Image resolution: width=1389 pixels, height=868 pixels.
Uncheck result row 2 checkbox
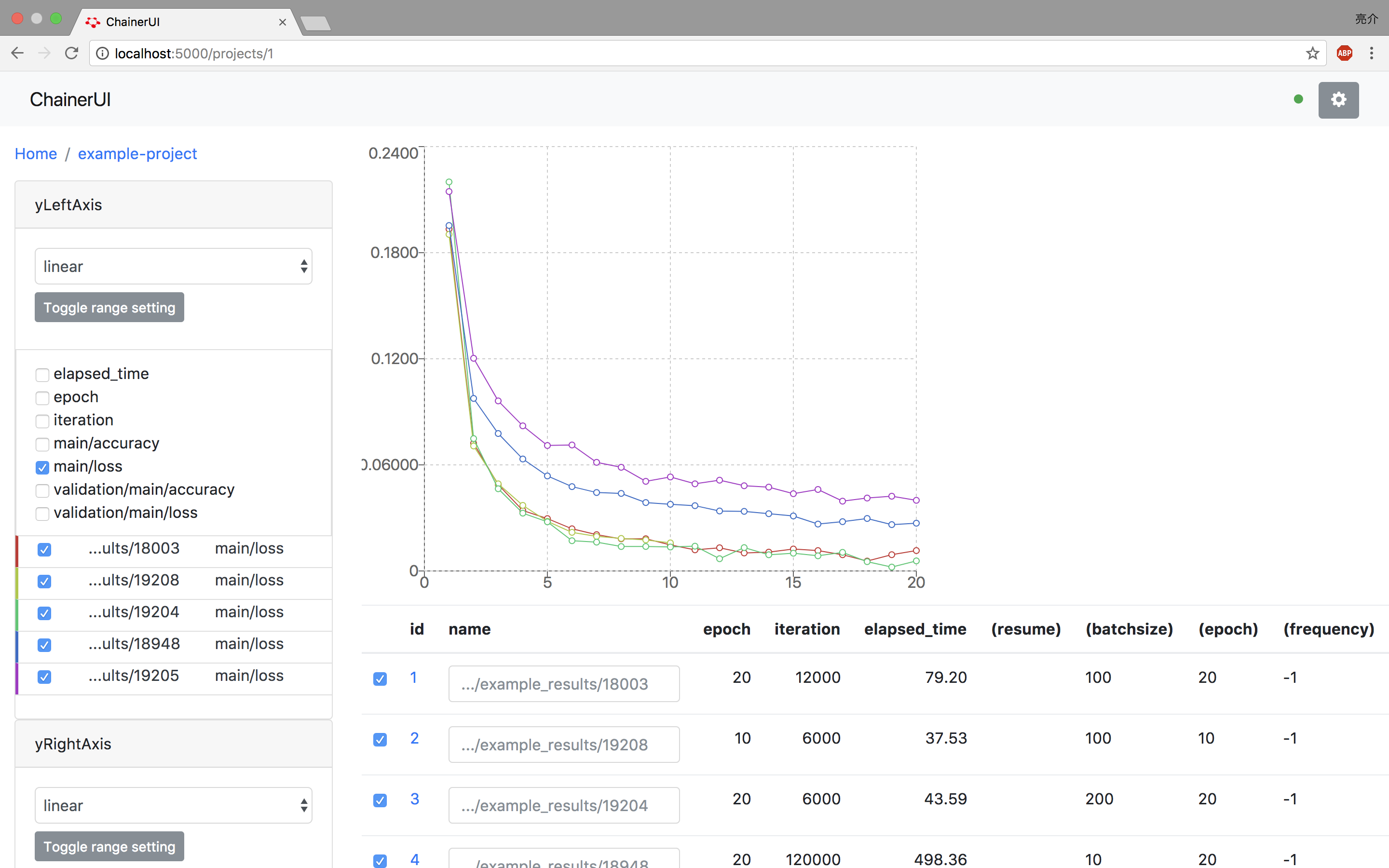click(x=380, y=739)
